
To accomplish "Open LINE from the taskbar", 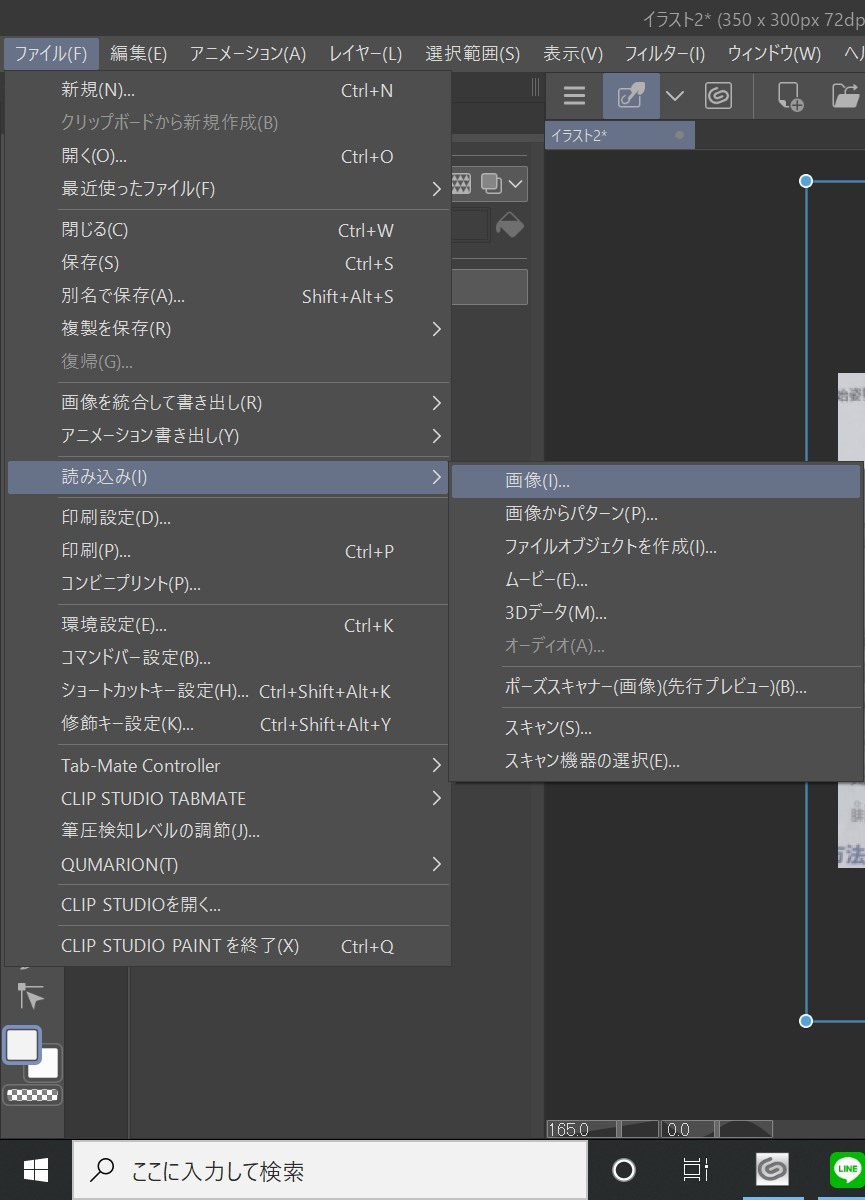I will pos(847,1171).
